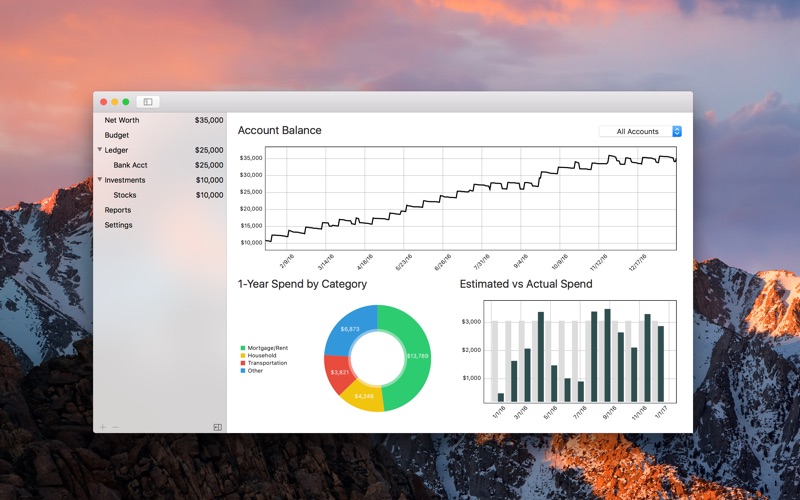Select the Stocks investment item

point(160,195)
